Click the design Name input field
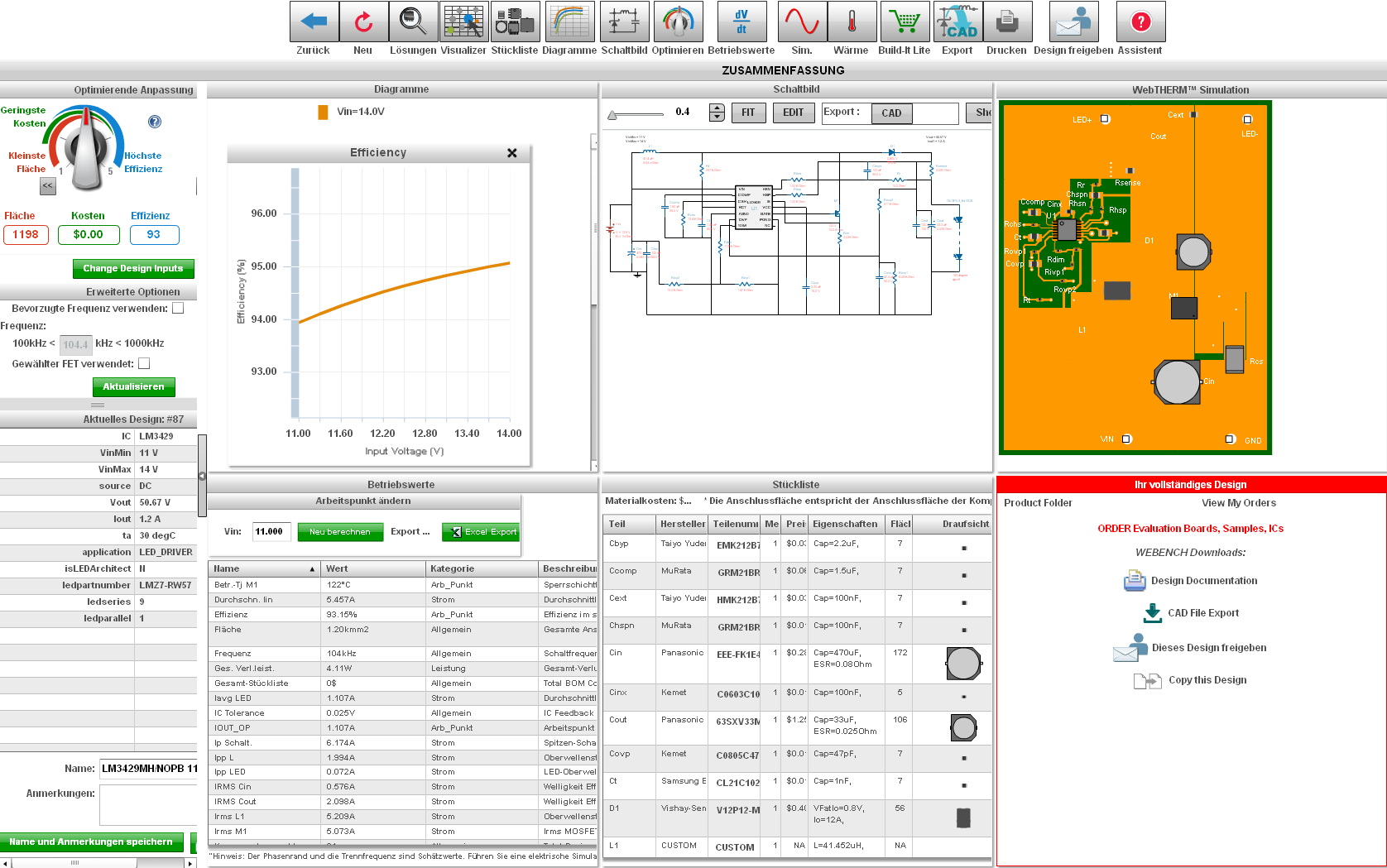The image size is (1387, 868). point(148,769)
